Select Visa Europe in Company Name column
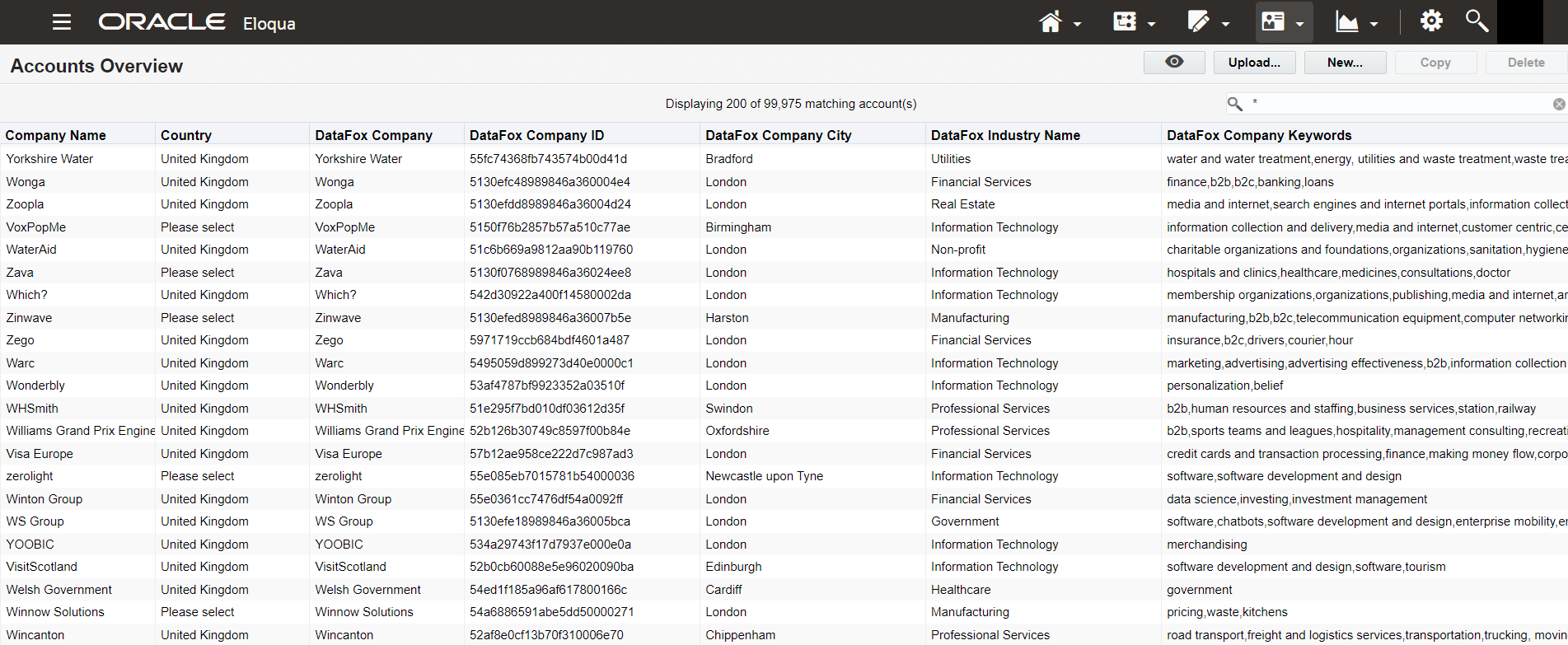The image size is (1568, 645). 40,454
